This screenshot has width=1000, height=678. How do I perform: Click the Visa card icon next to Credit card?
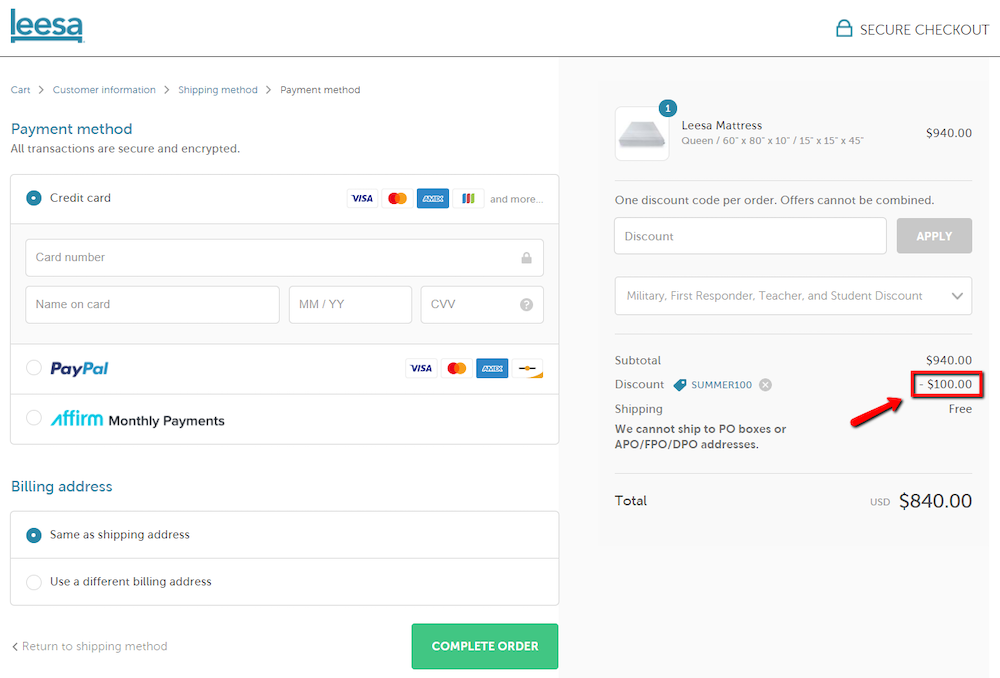tap(362, 198)
